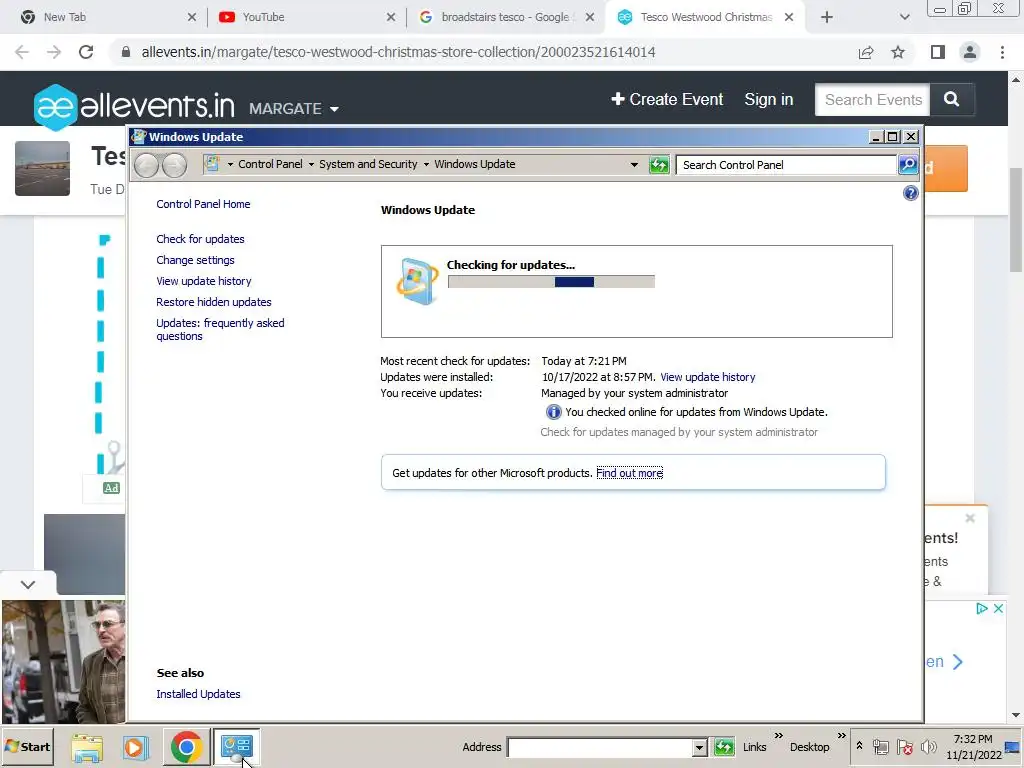The height and width of the screenshot is (768, 1024).
Task: Switch to the YouTube browser tab
Action: coord(307,18)
